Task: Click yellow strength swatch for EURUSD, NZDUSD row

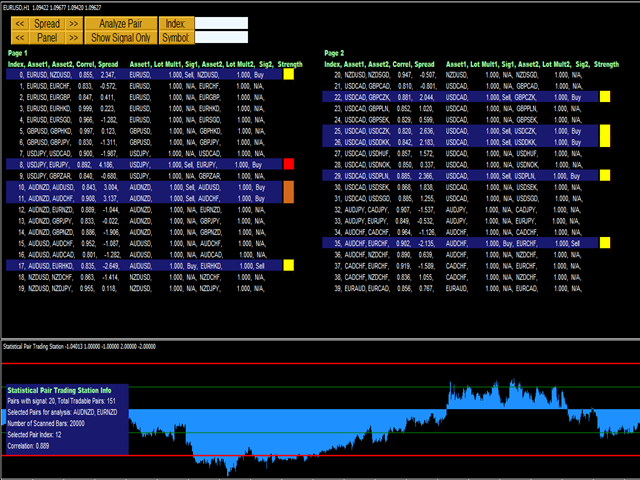Action: pyautogui.click(x=288, y=74)
